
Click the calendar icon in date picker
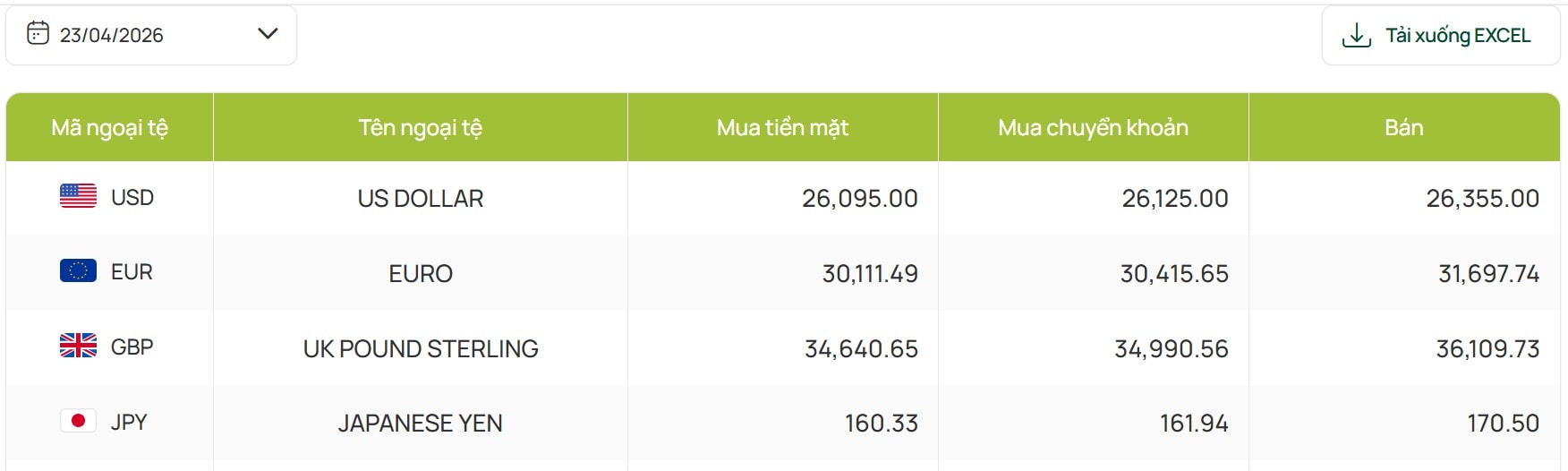click(x=38, y=34)
